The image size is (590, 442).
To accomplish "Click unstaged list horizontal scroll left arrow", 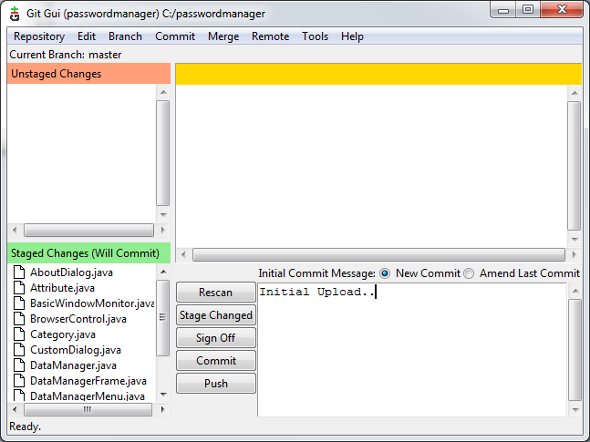I will click(15, 230).
